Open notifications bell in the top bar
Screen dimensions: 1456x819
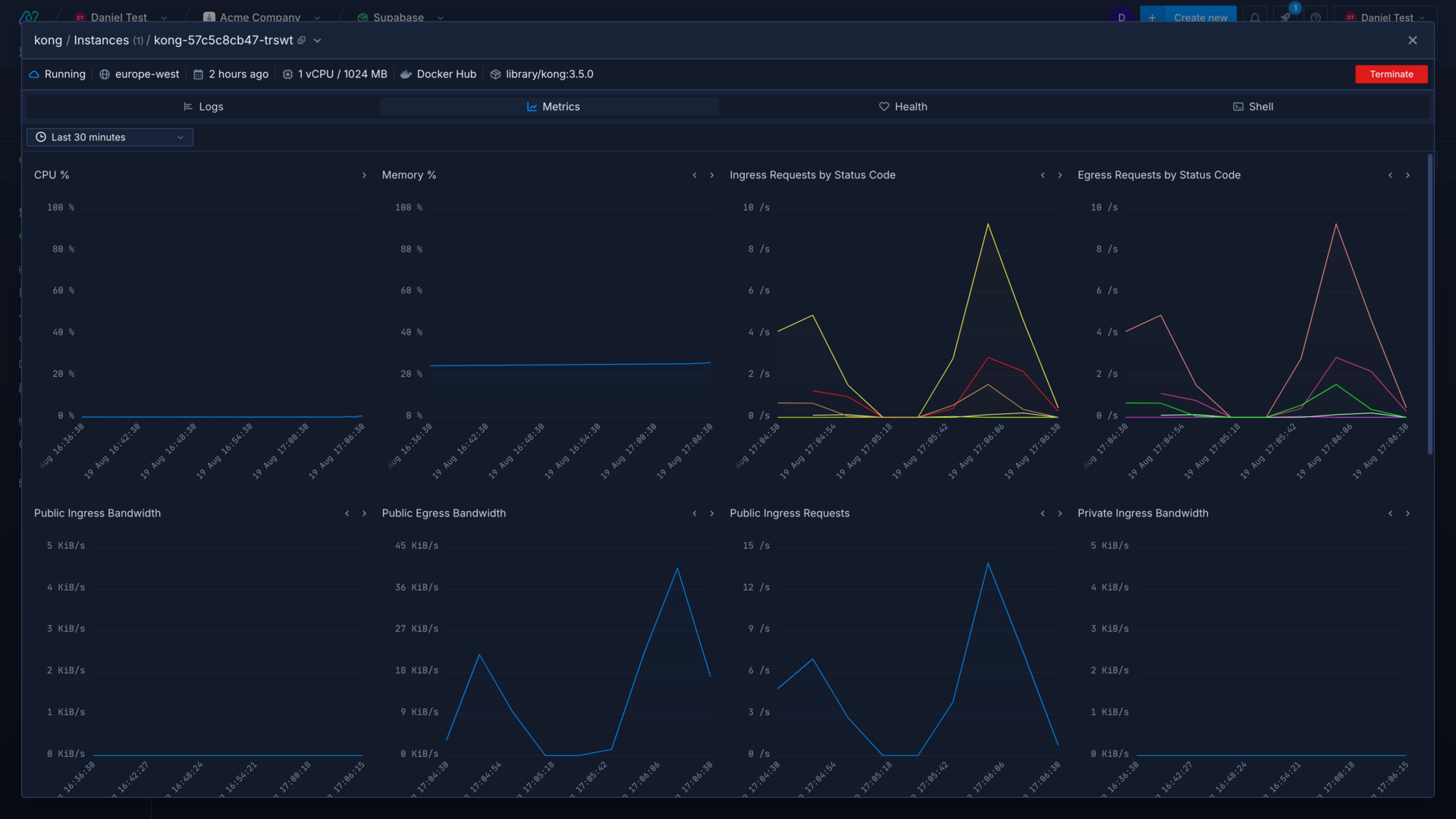pos(1255,17)
